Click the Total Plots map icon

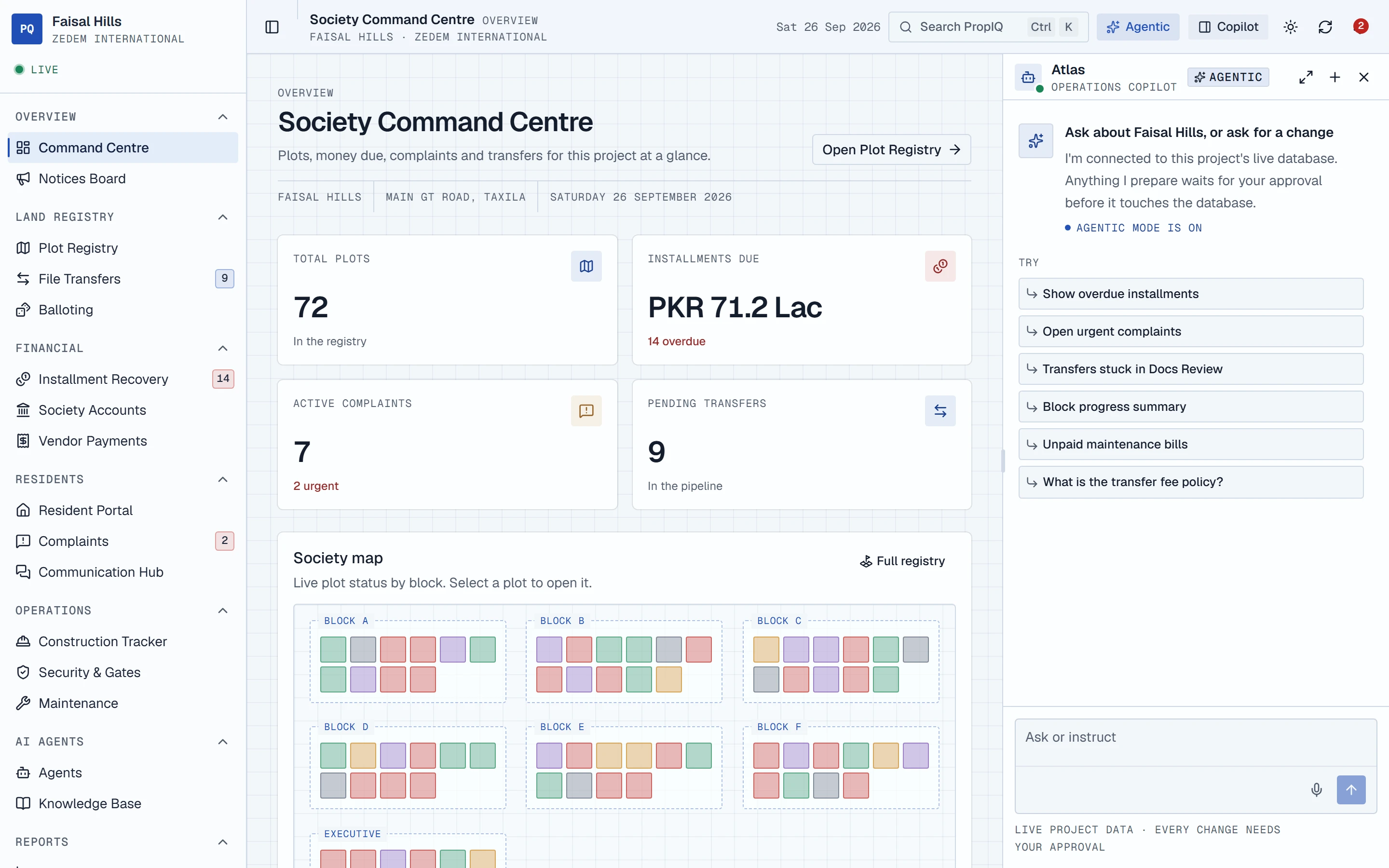[586, 266]
